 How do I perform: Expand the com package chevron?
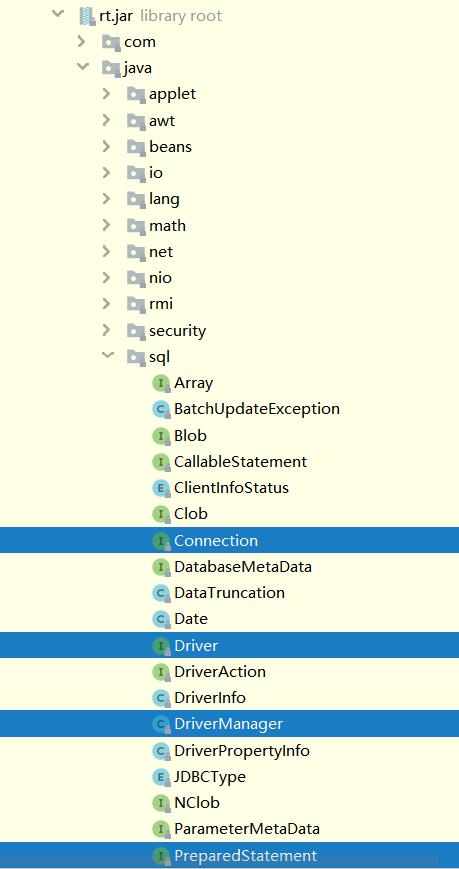[82, 41]
